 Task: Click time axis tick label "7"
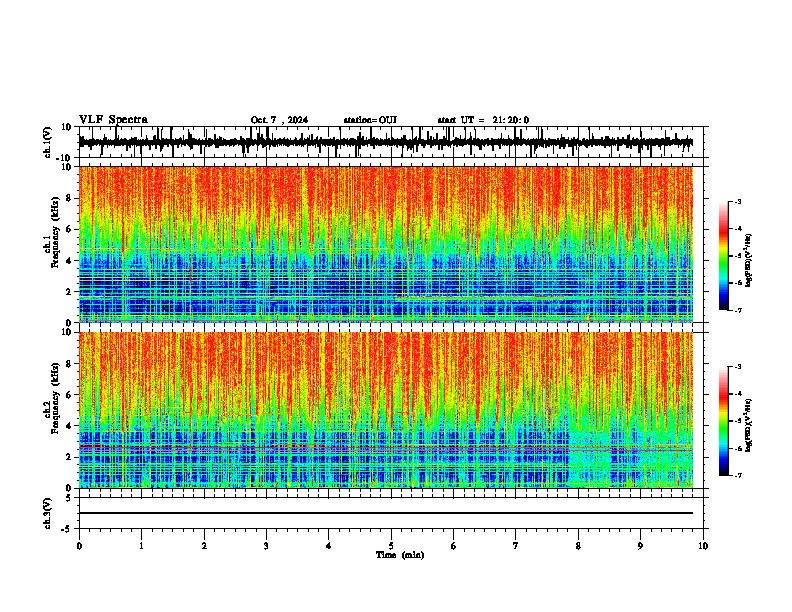tap(516, 546)
